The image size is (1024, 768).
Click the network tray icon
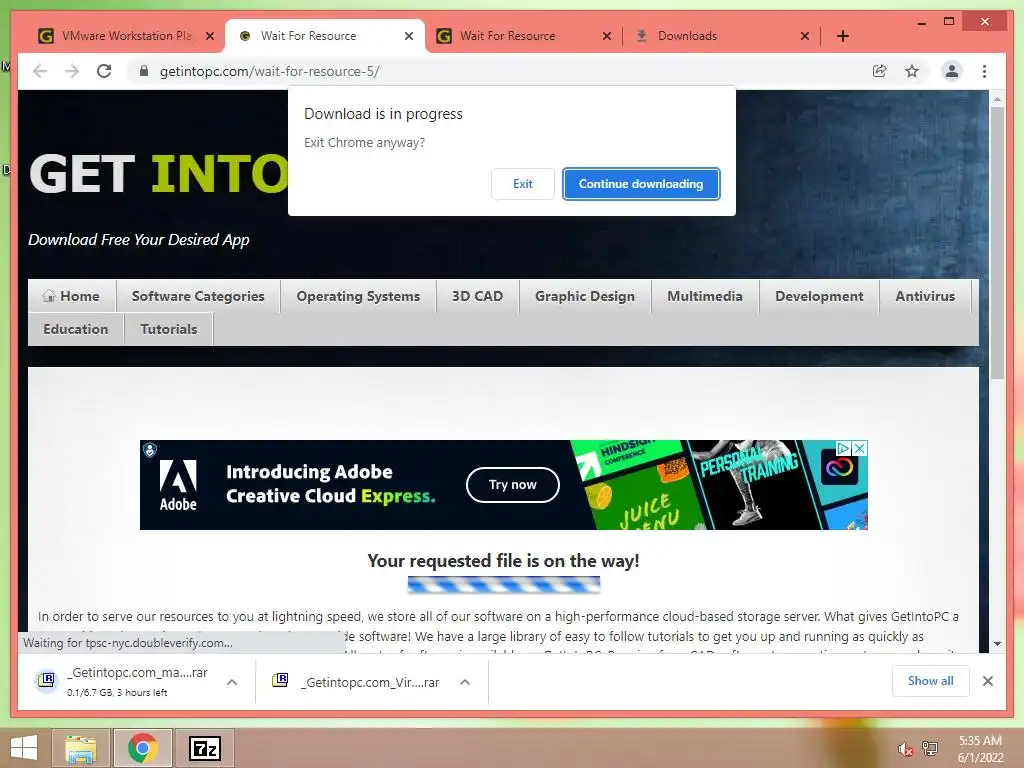coord(930,748)
